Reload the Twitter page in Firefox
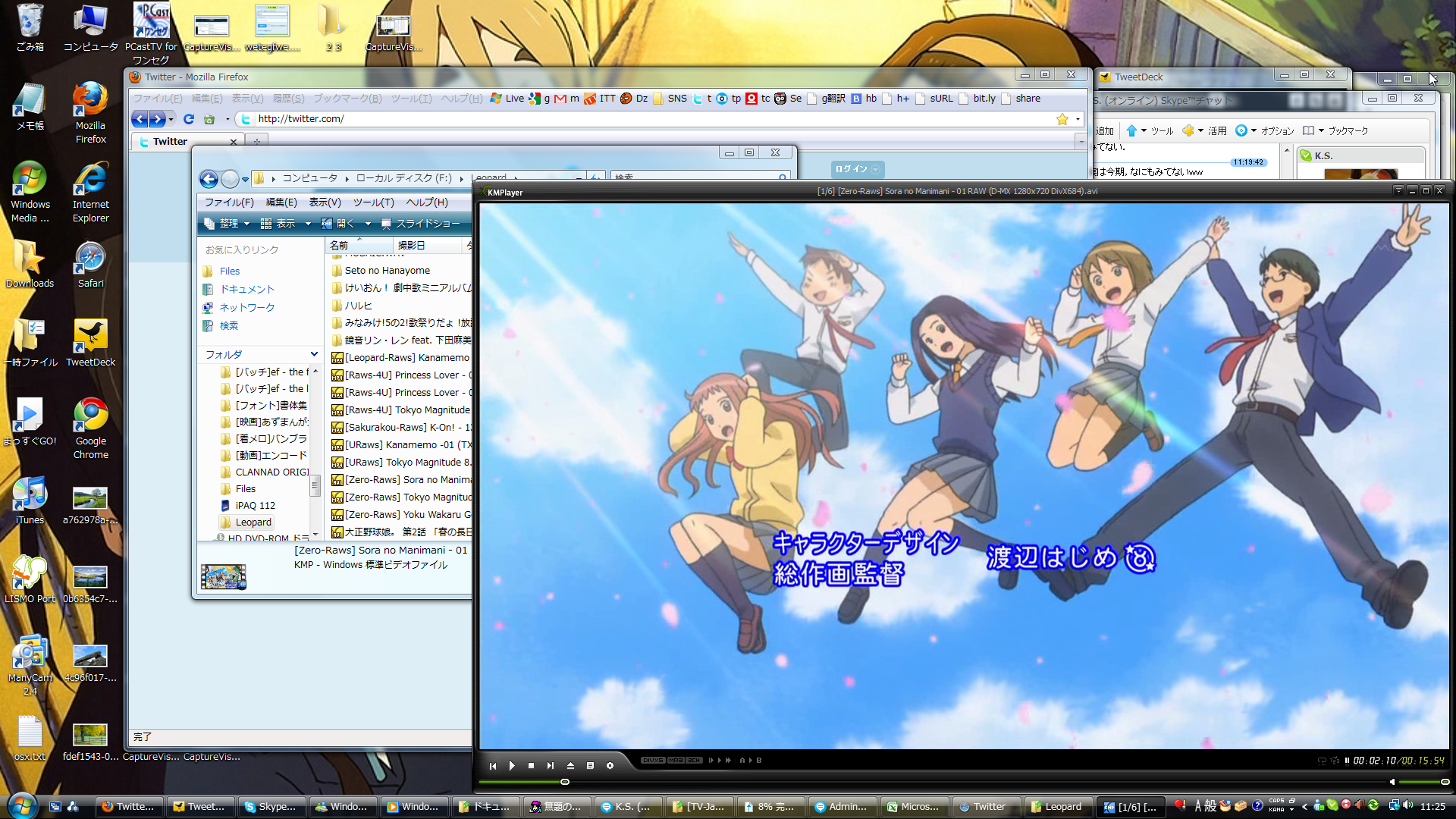The height and width of the screenshot is (819, 1456). pyautogui.click(x=189, y=119)
